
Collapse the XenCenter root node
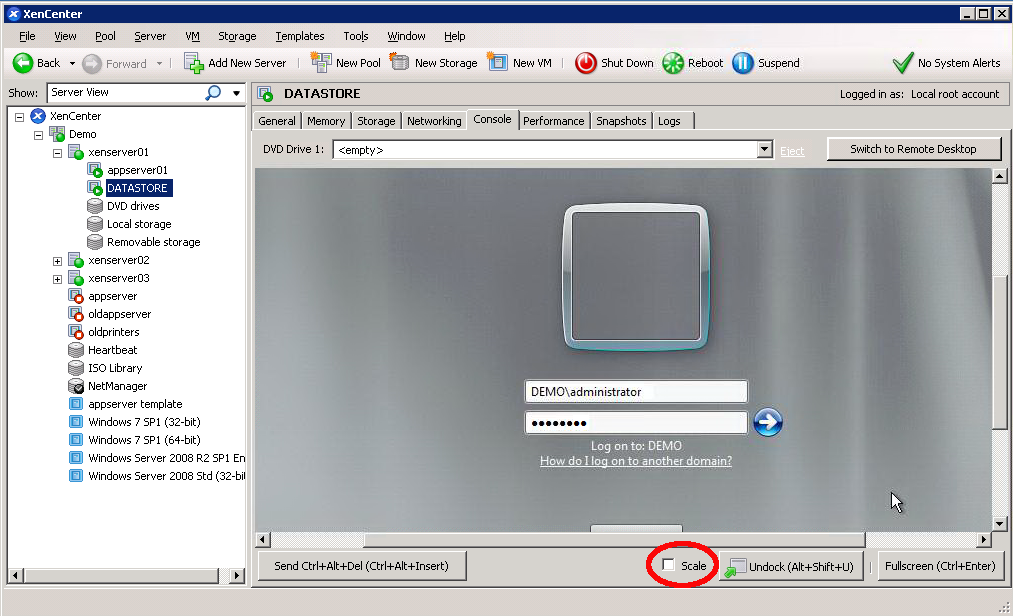pos(19,117)
